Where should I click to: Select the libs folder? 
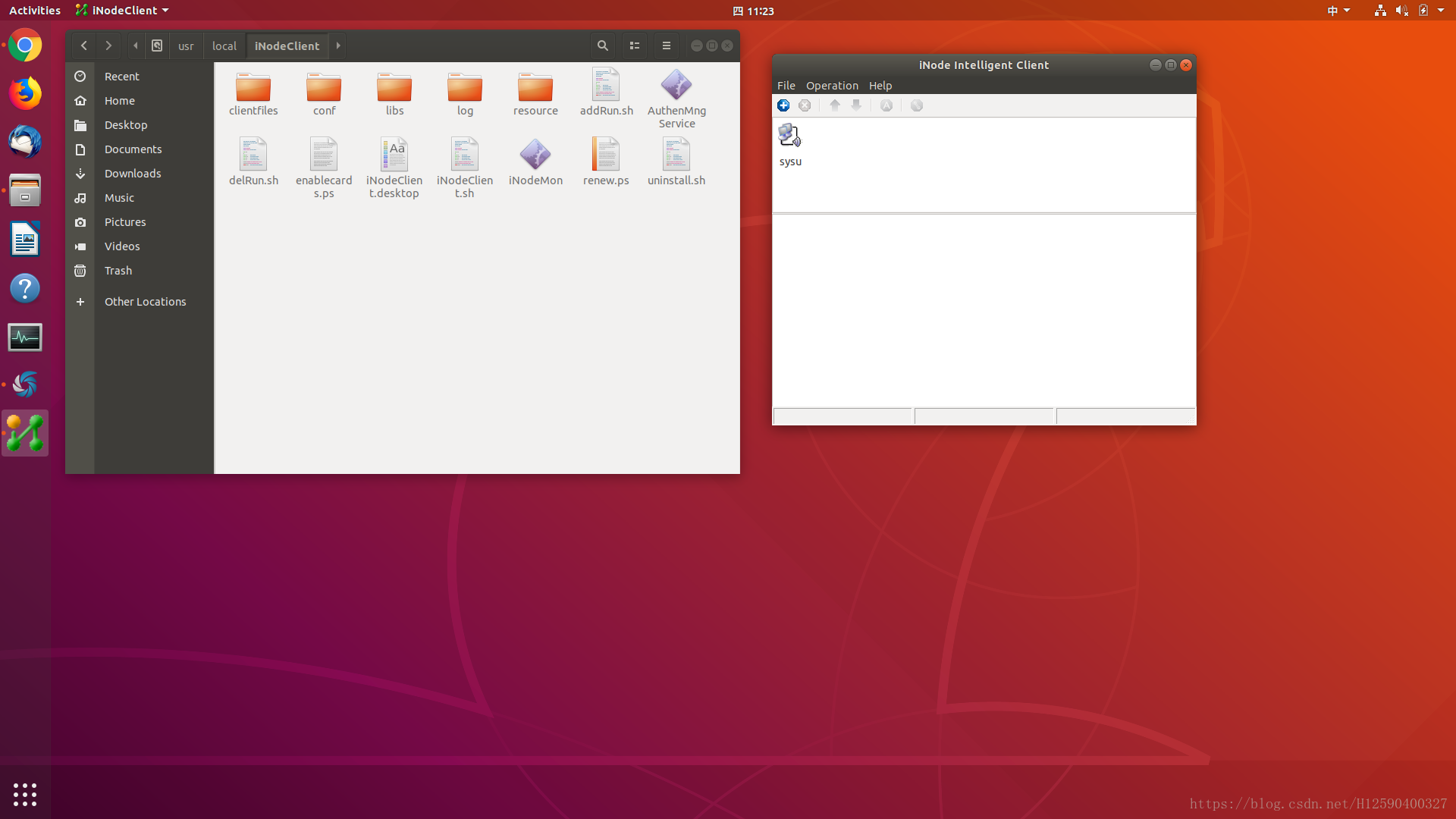pyautogui.click(x=394, y=94)
